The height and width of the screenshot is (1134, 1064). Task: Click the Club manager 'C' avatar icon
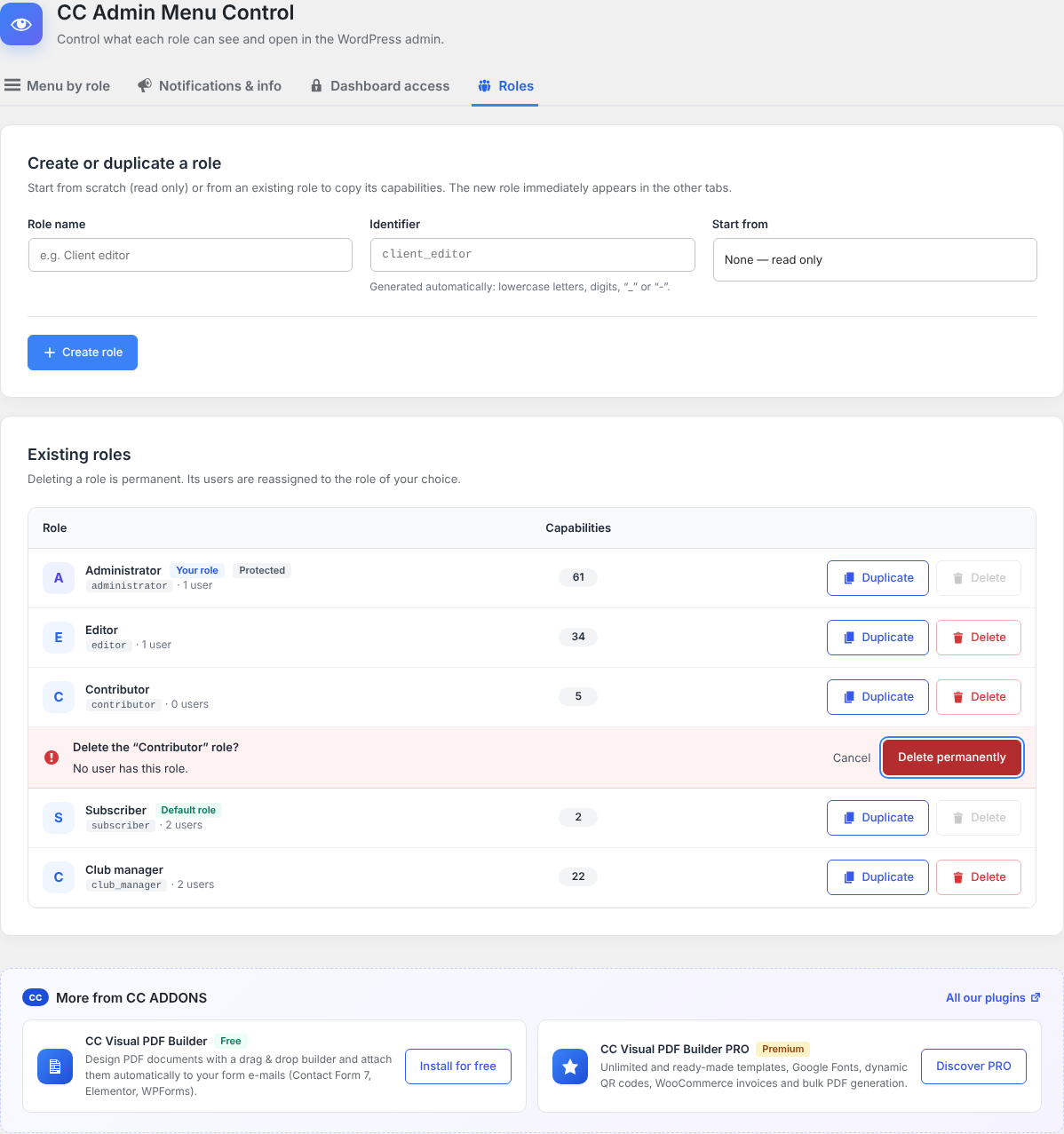click(59, 877)
